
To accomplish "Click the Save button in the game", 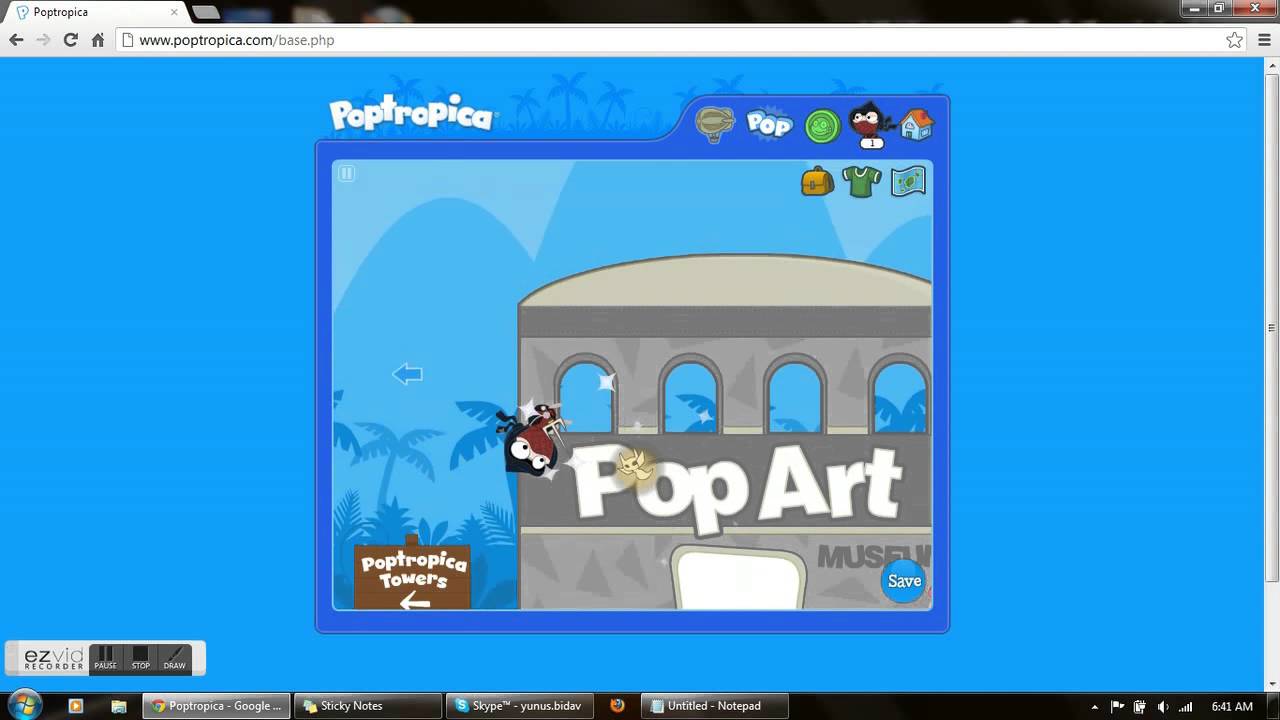I will 904,581.
